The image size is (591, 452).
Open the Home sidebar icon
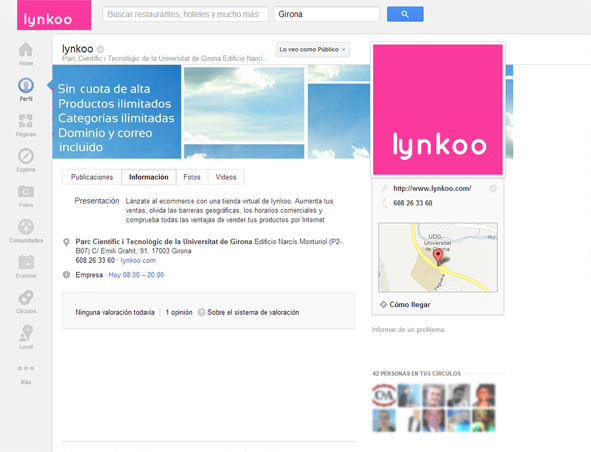click(x=26, y=50)
